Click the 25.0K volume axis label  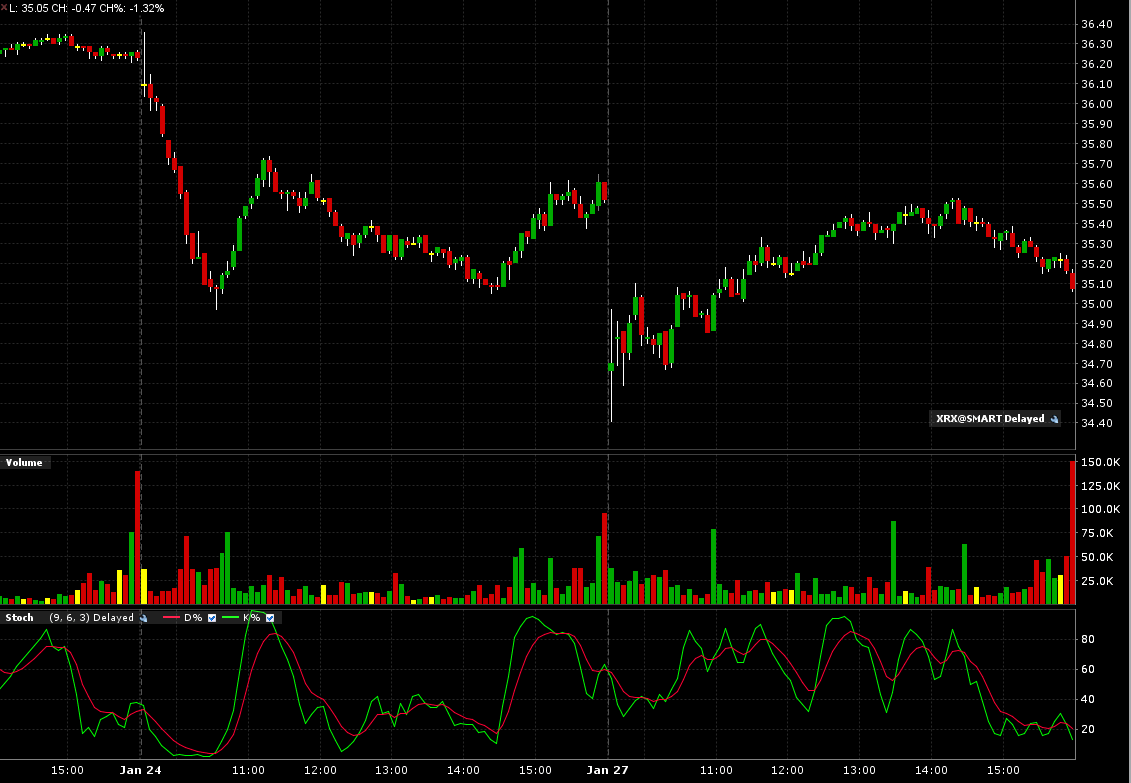1099,581
